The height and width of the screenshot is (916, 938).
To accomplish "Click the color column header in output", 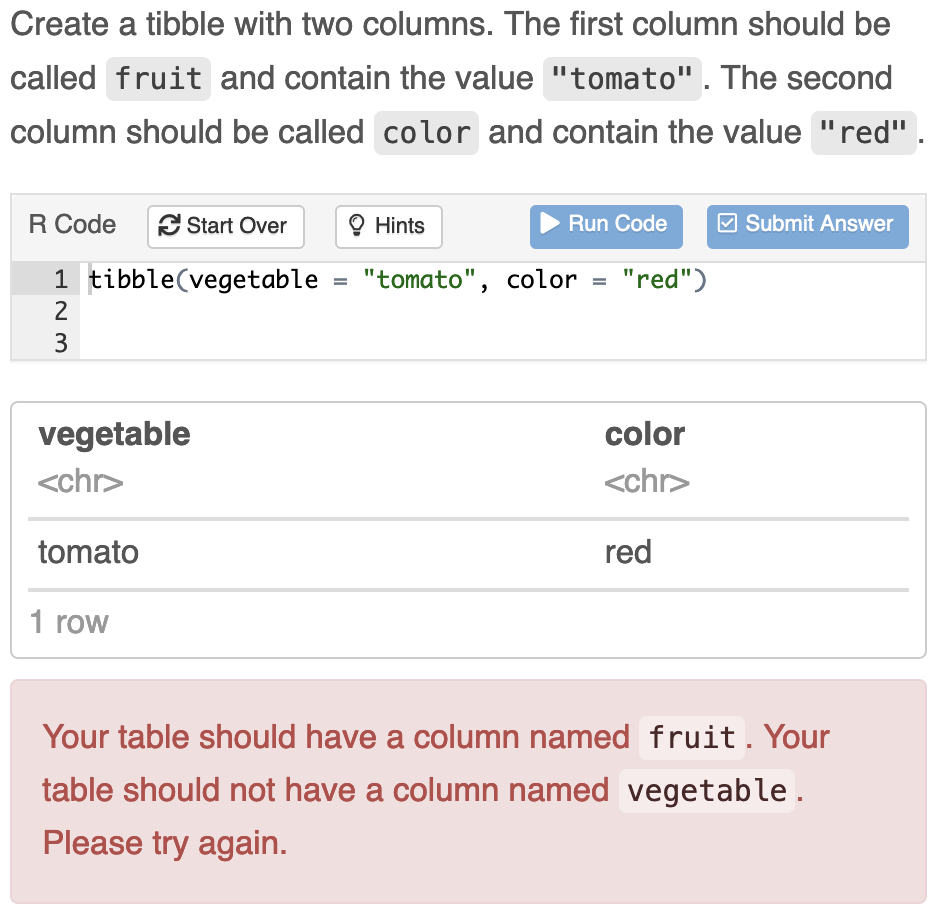I will click(645, 434).
